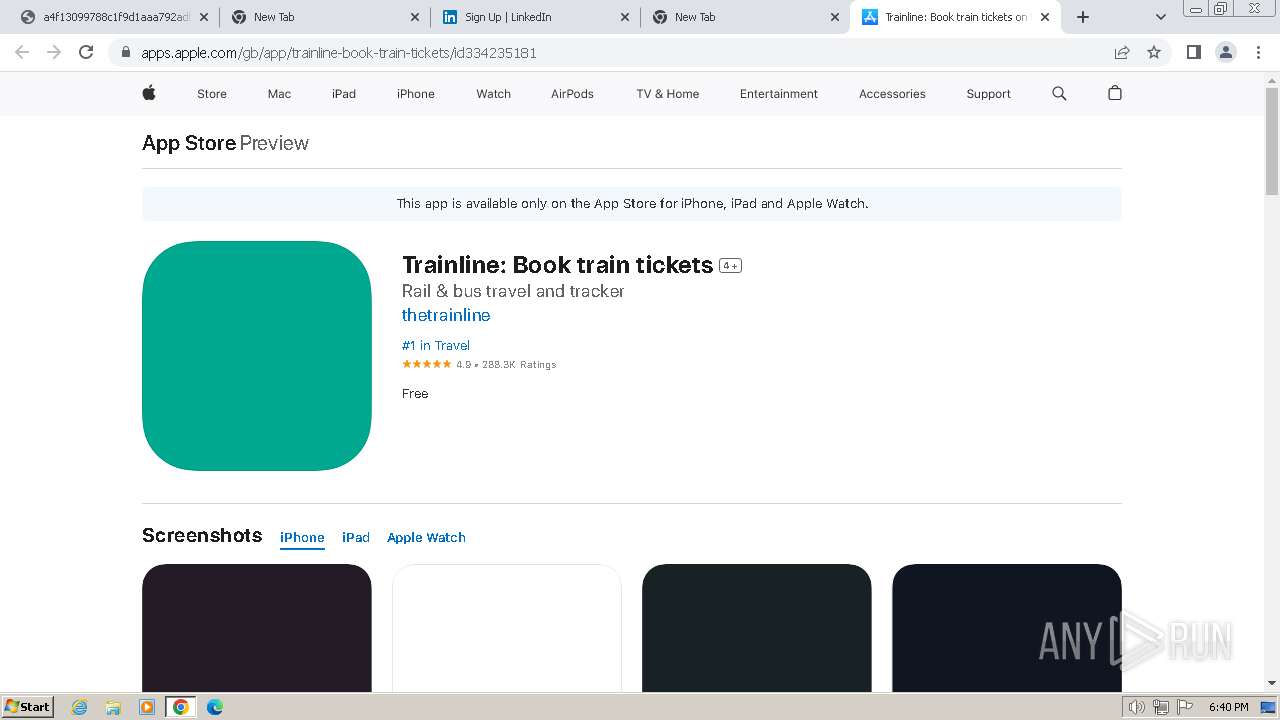Click the 4+ age rating badge

coord(731,265)
